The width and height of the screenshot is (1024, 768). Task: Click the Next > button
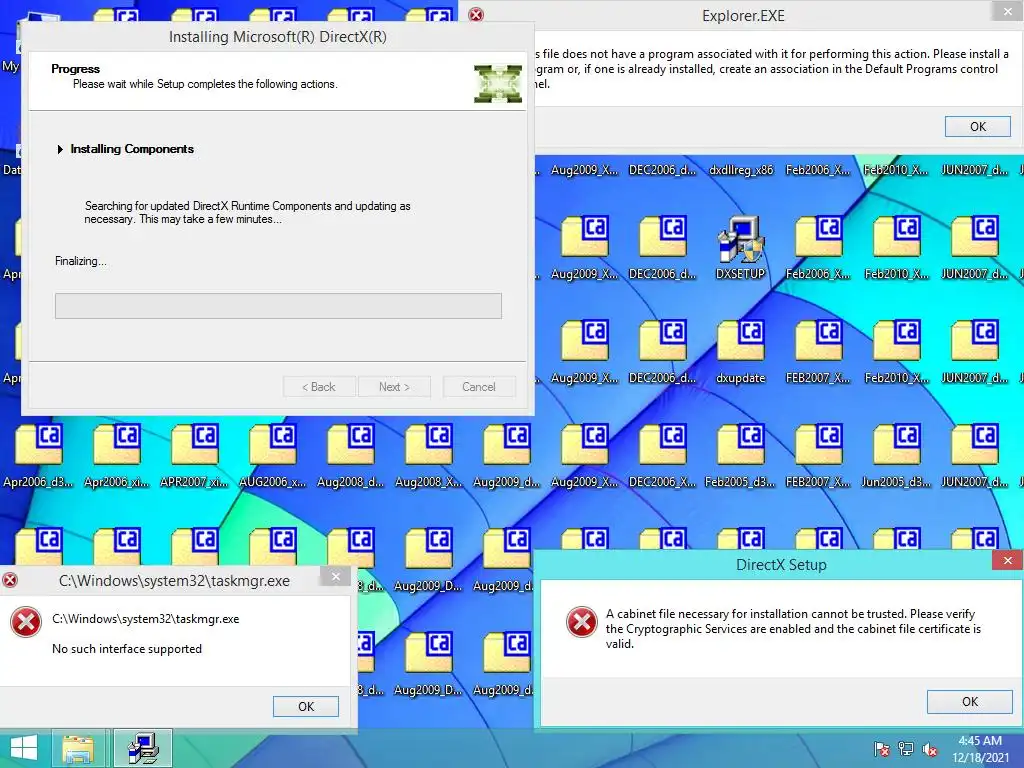pos(394,387)
